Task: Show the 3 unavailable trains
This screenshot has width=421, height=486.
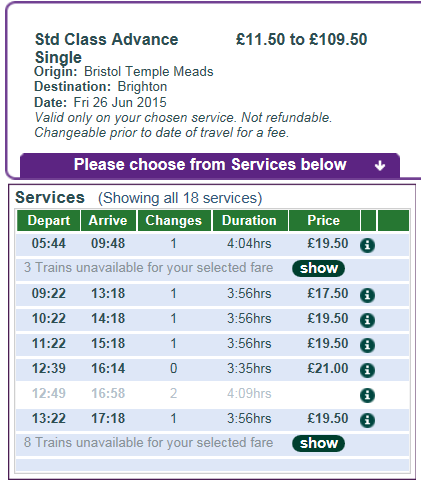Action: pyautogui.click(x=318, y=268)
